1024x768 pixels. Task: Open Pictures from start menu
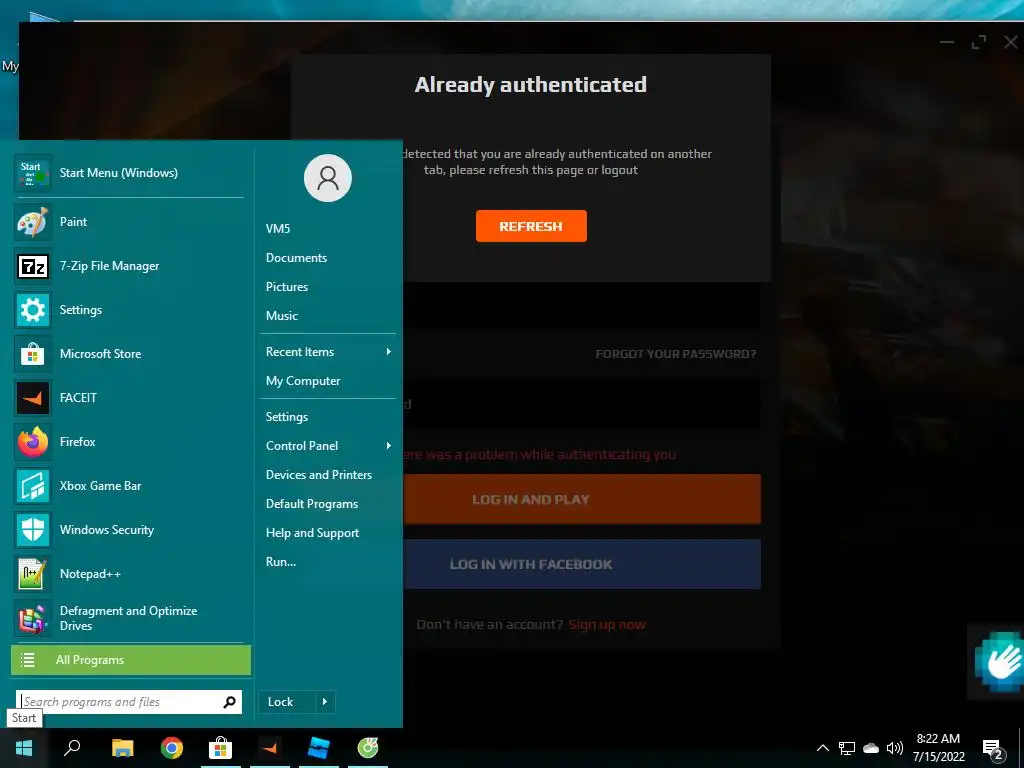287,287
